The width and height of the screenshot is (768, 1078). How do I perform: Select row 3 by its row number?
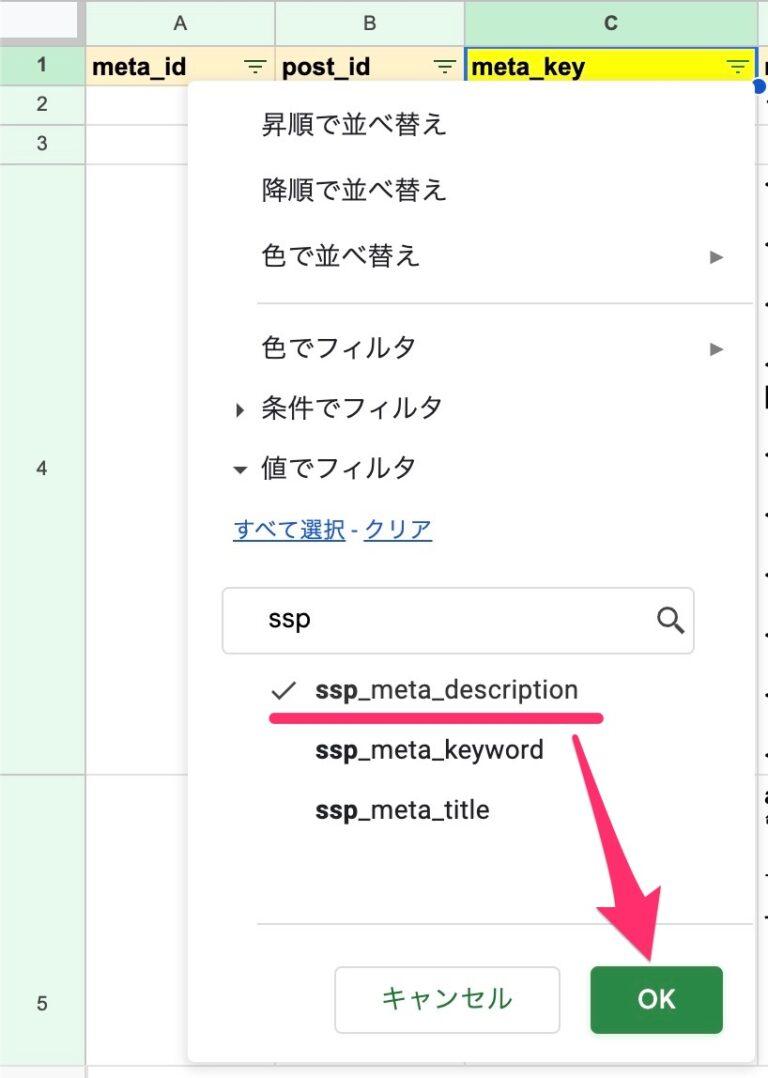point(41,144)
